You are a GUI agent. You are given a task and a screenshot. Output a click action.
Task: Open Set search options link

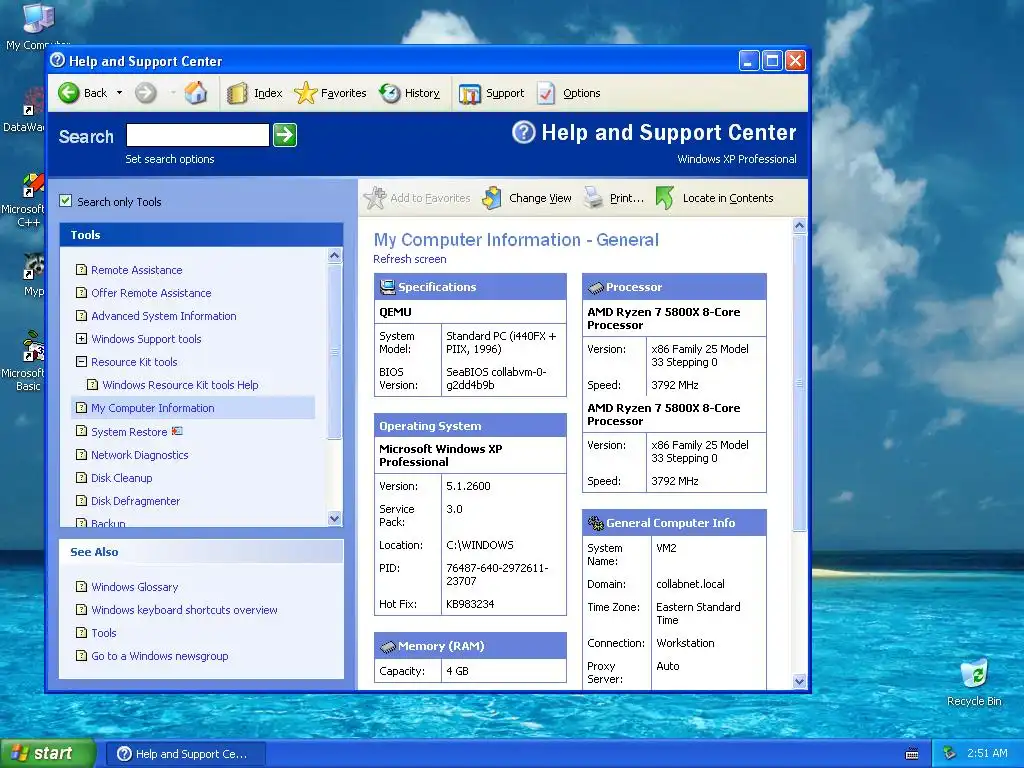pyautogui.click(x=170, y=159)
